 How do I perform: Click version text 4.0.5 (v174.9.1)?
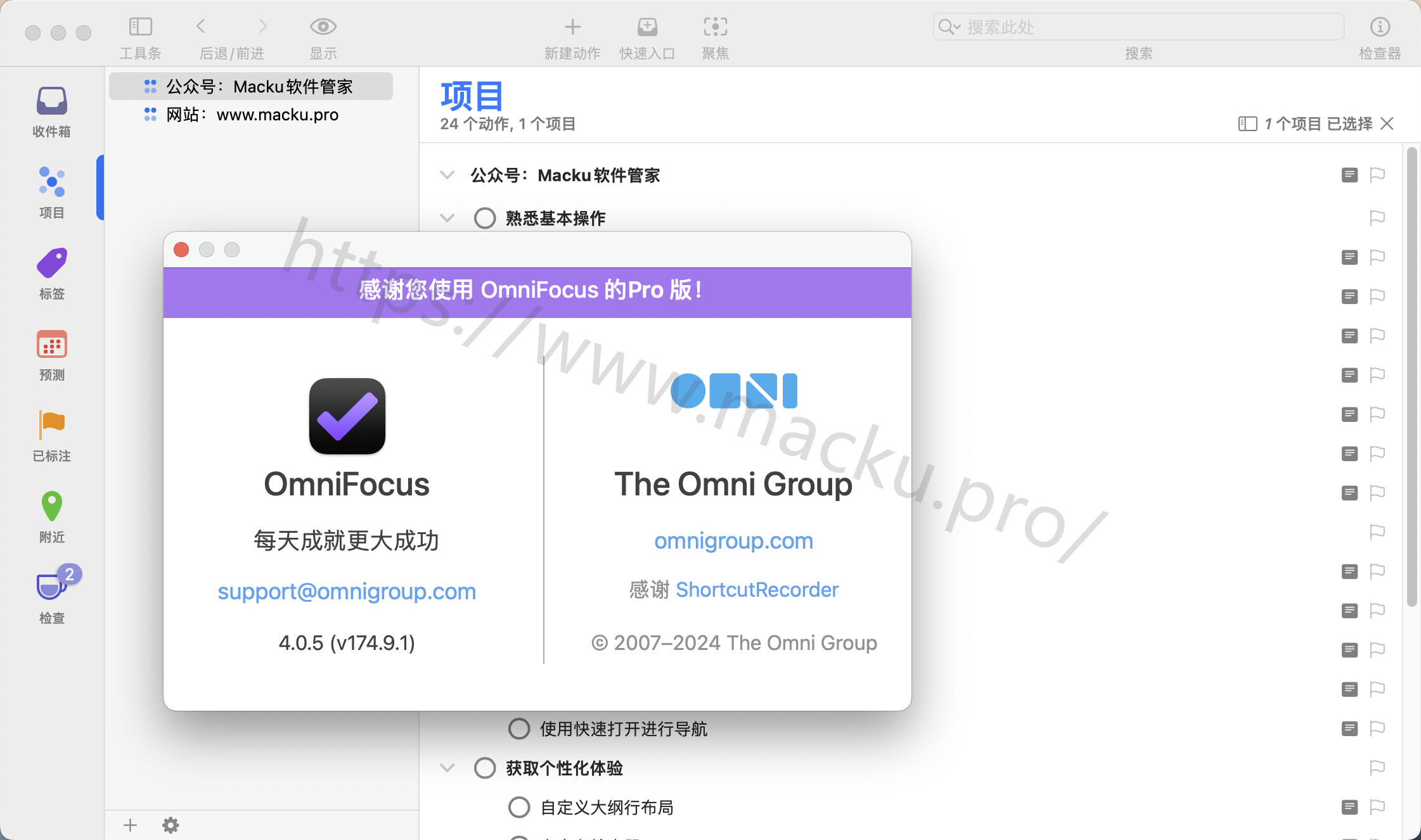(347, 642)
